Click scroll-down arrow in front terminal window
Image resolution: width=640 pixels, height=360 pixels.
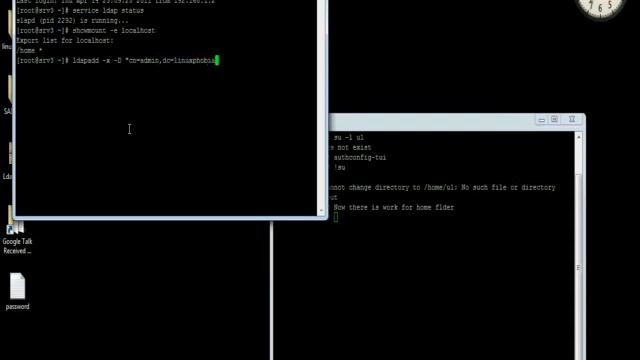(321, 211)
